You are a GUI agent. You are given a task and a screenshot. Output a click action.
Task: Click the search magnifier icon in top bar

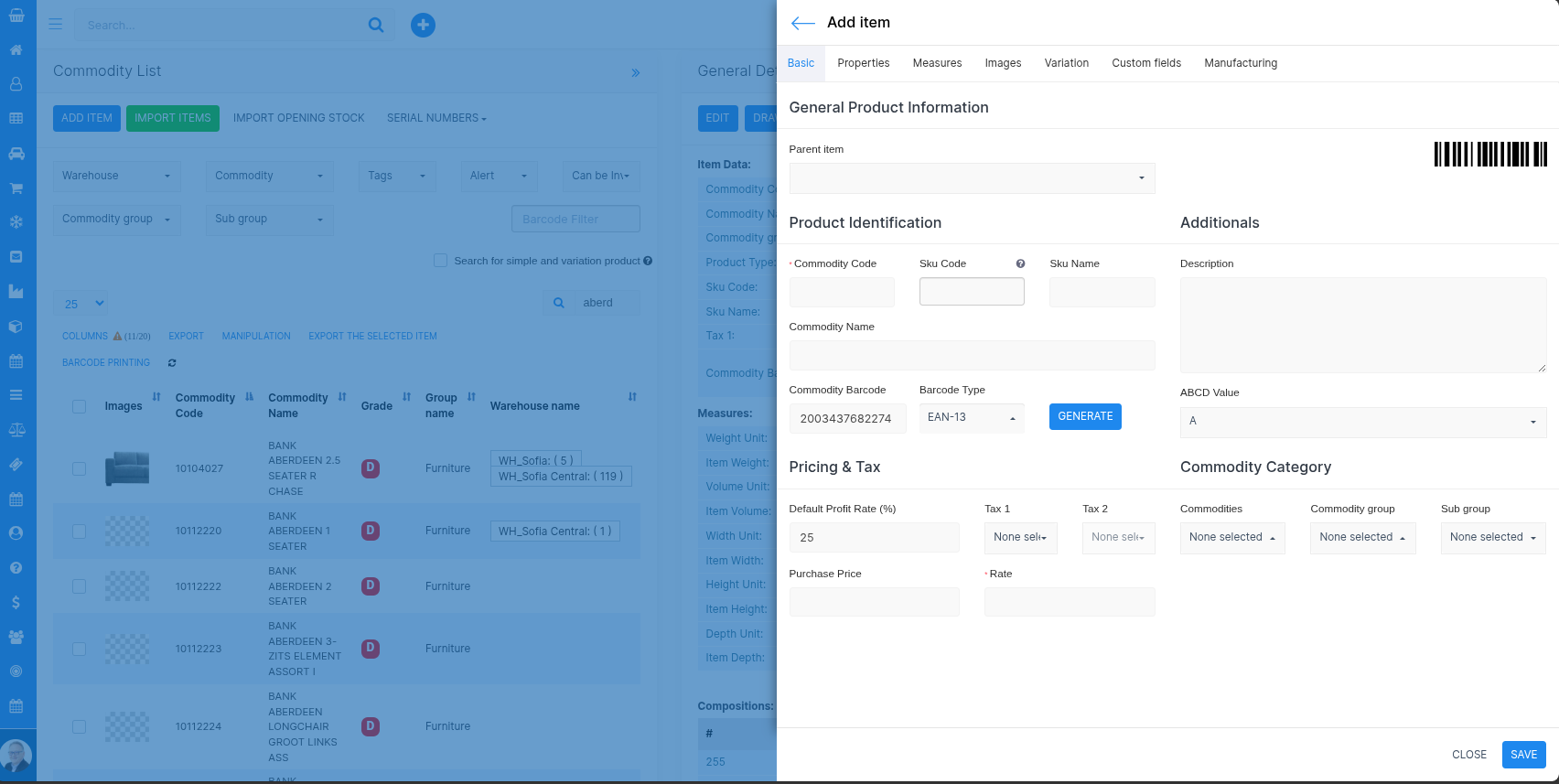point(376,25)
